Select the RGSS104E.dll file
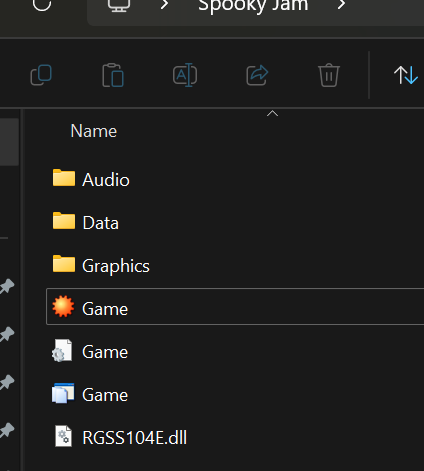424x471 pixels. 235,437
